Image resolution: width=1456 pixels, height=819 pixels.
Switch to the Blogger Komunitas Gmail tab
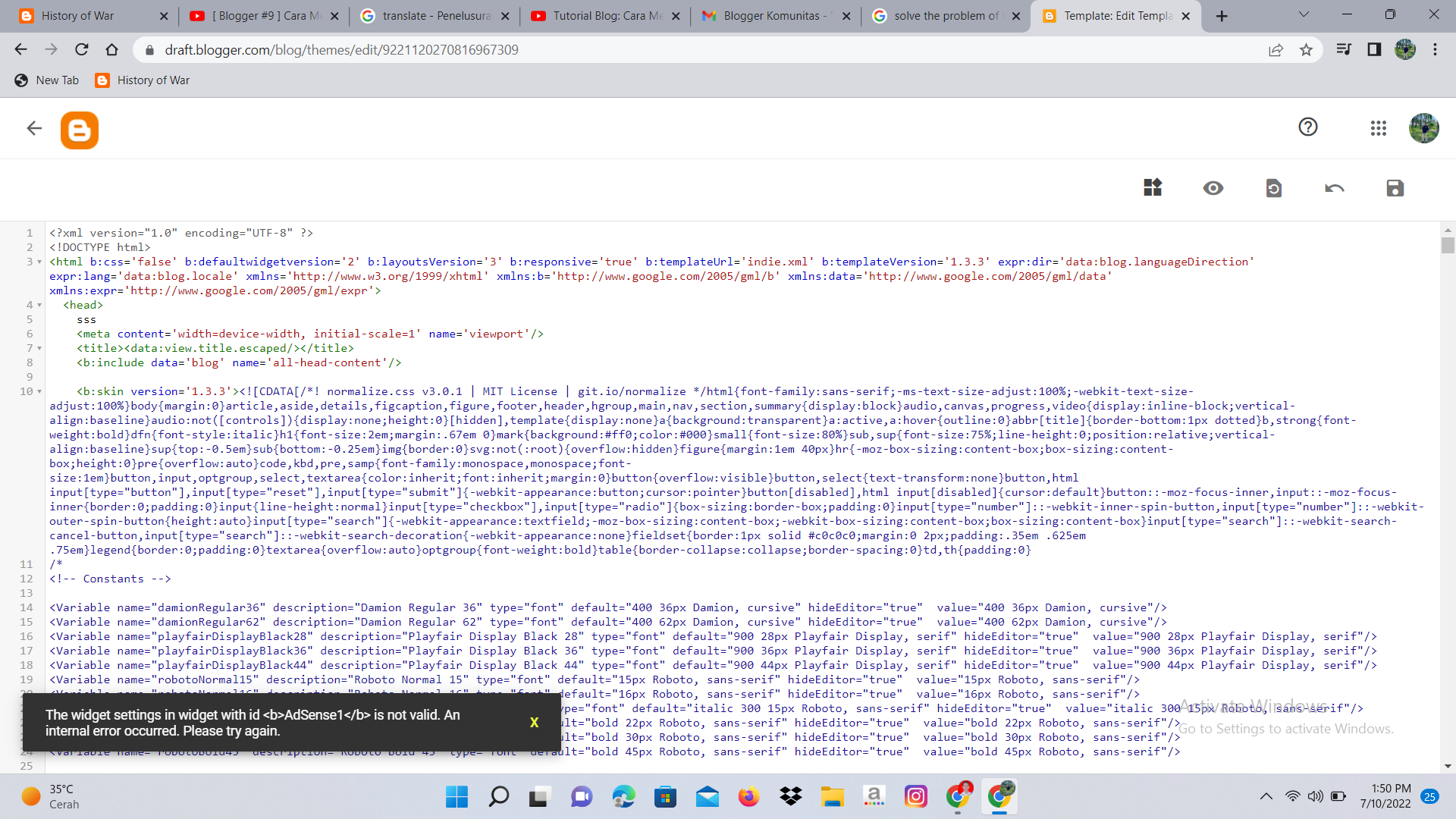click(x=770, y=16)
